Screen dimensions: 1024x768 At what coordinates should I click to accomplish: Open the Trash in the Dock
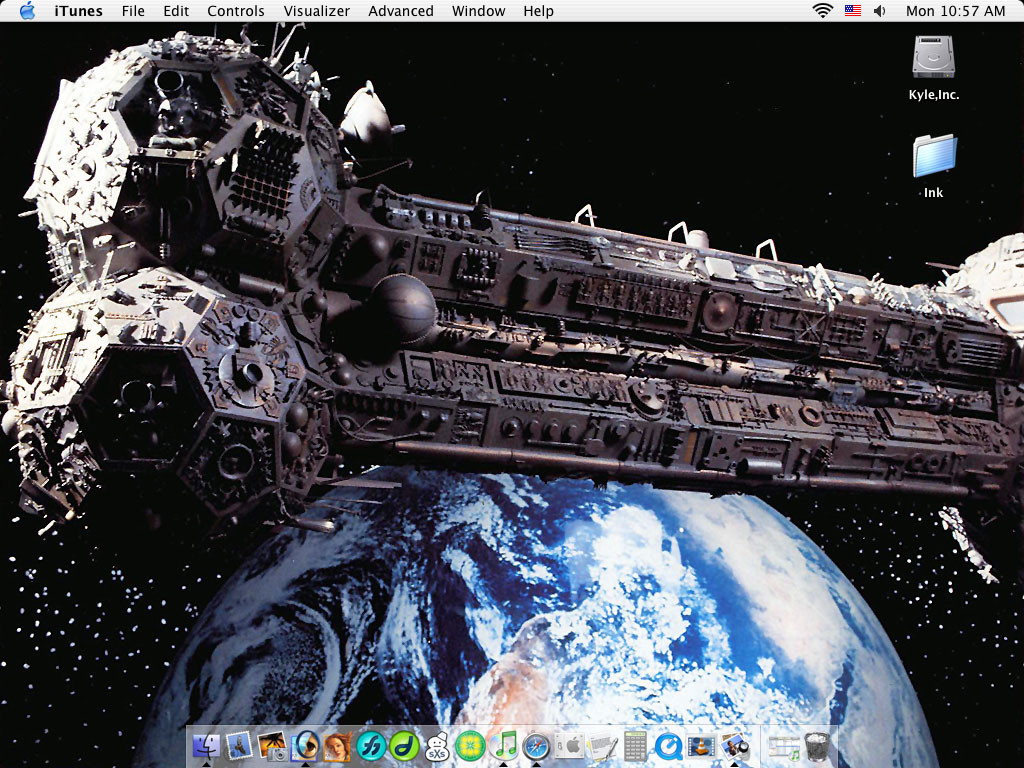click(817, 746)
